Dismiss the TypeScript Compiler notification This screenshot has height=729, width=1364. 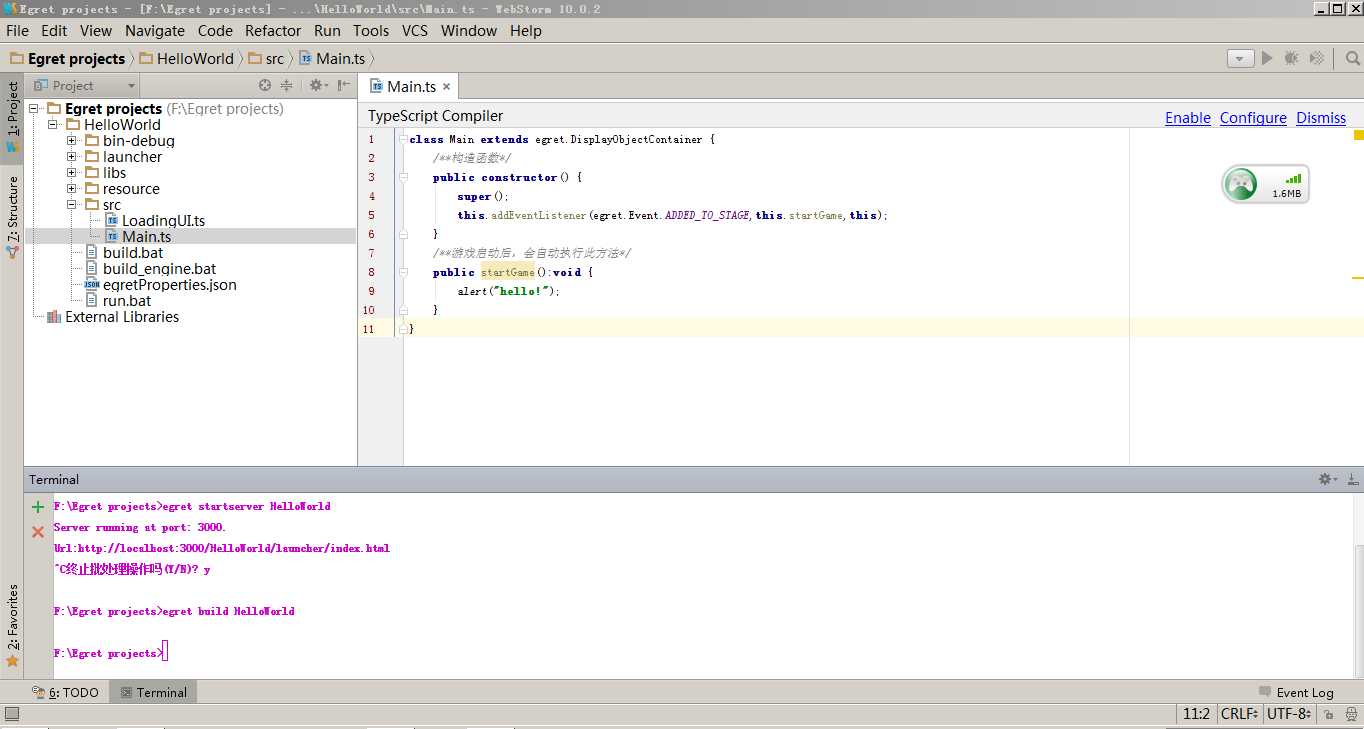pyautogui.click(x=1321, y=118)
